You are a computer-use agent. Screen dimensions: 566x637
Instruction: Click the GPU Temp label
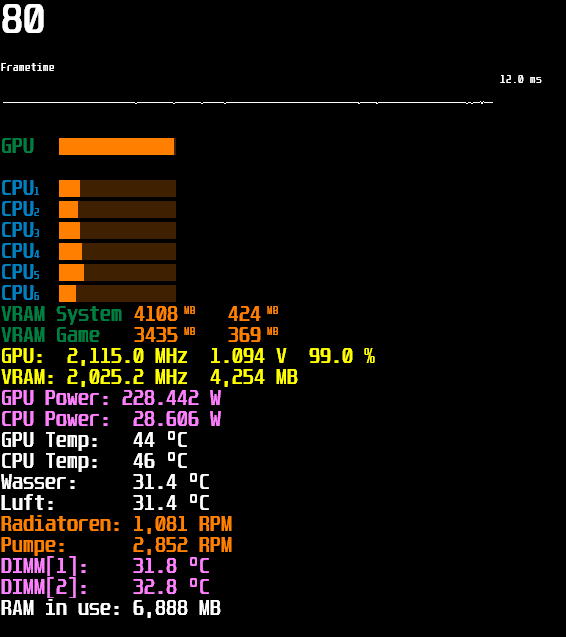(x=50, y=440)
